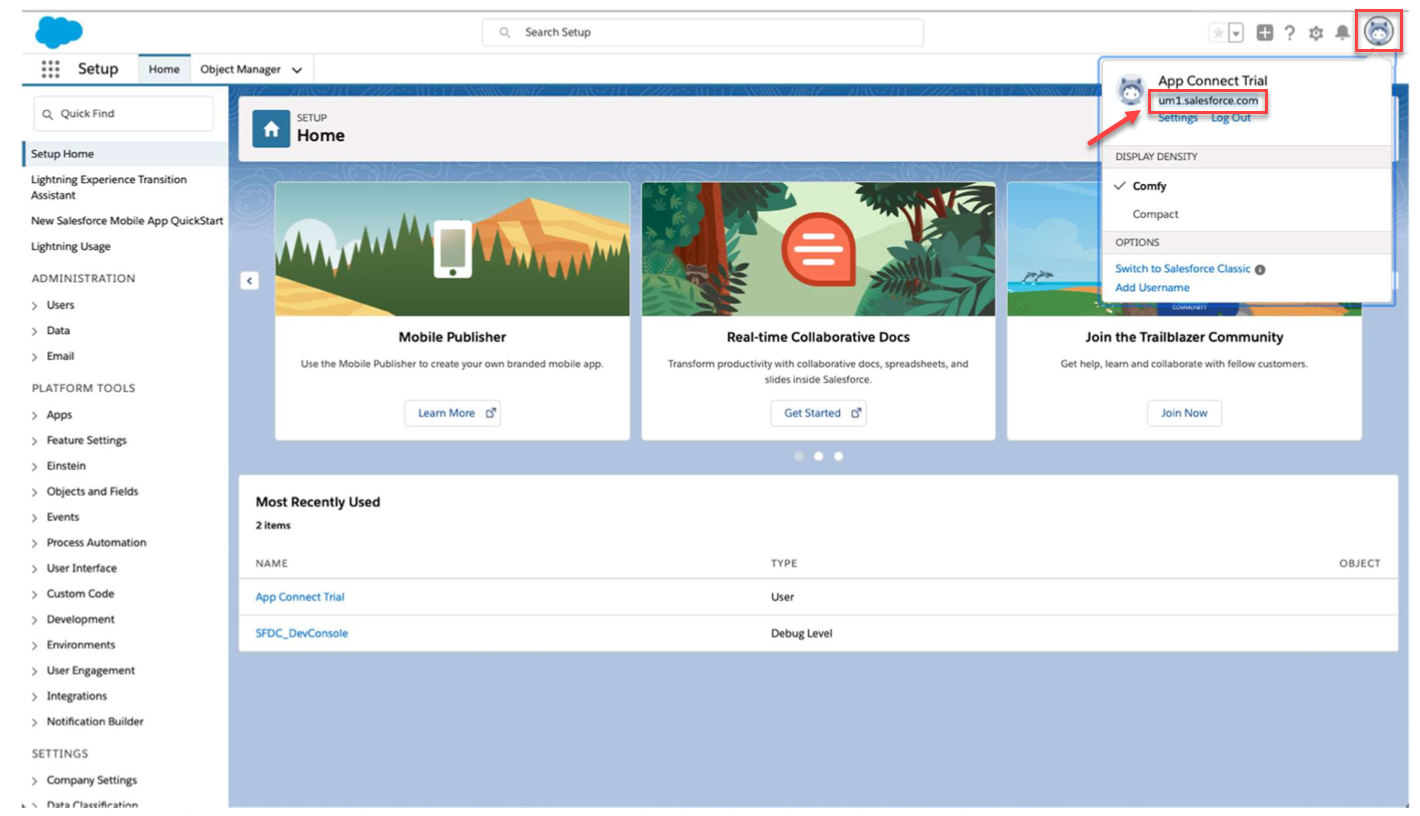Screen dimensions: 1420x816
Task: Open the App Launcher grid icon
Action: (x=50, y=69)
